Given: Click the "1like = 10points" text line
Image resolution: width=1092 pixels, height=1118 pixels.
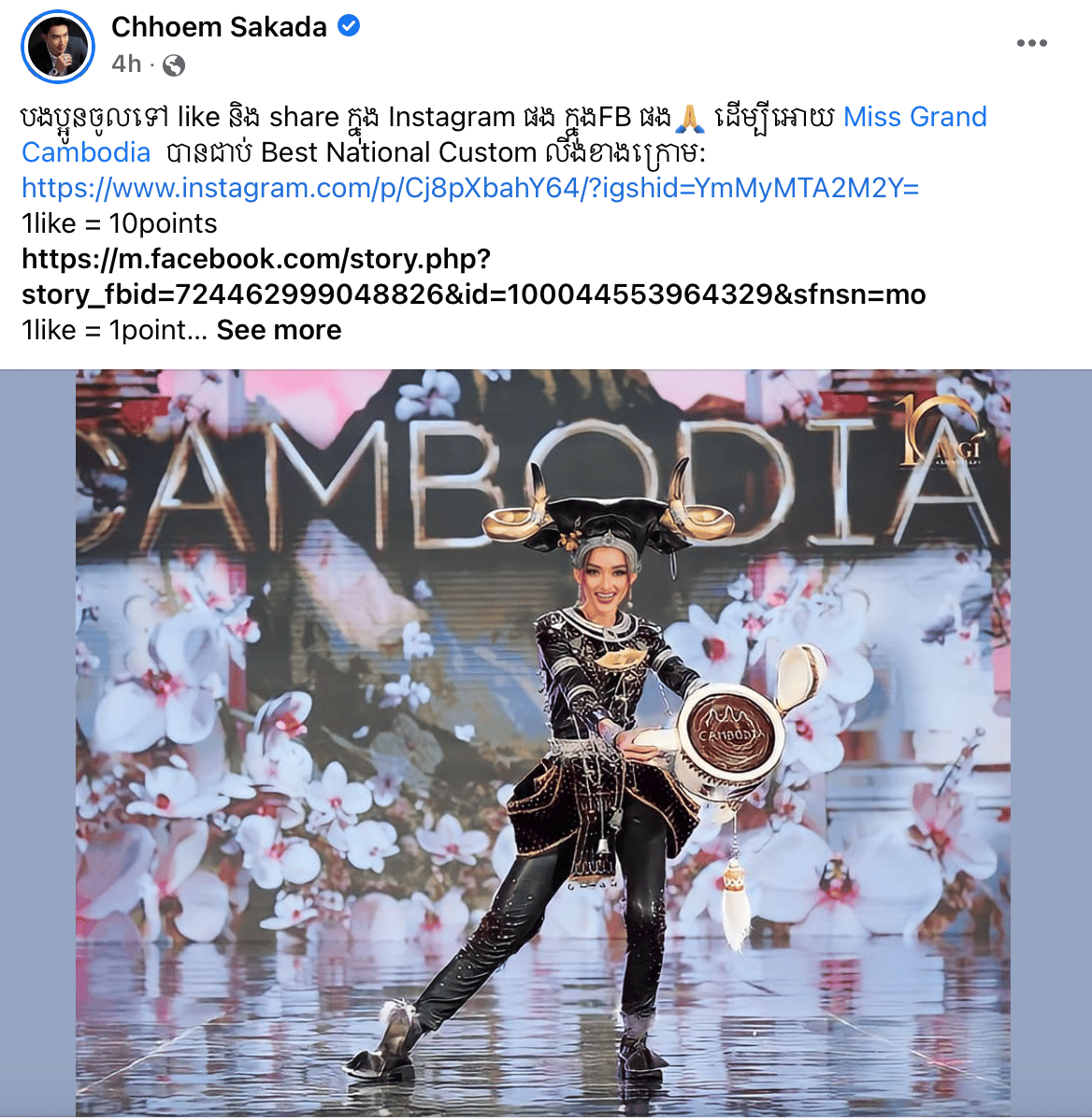Looking at the screenshot, I should pyautogui.click(x=119, y=224).
